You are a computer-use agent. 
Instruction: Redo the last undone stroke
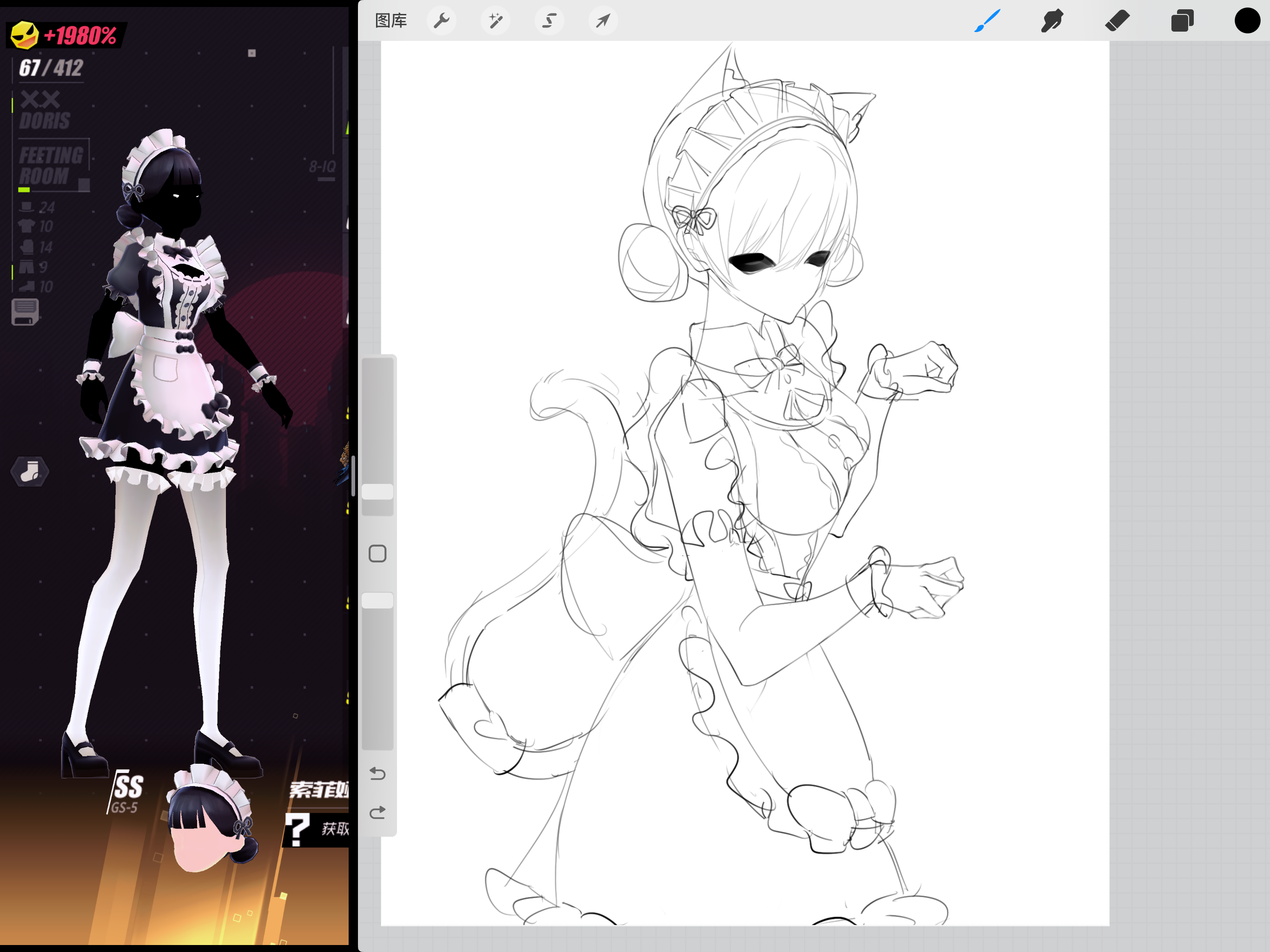click(377, 813)
